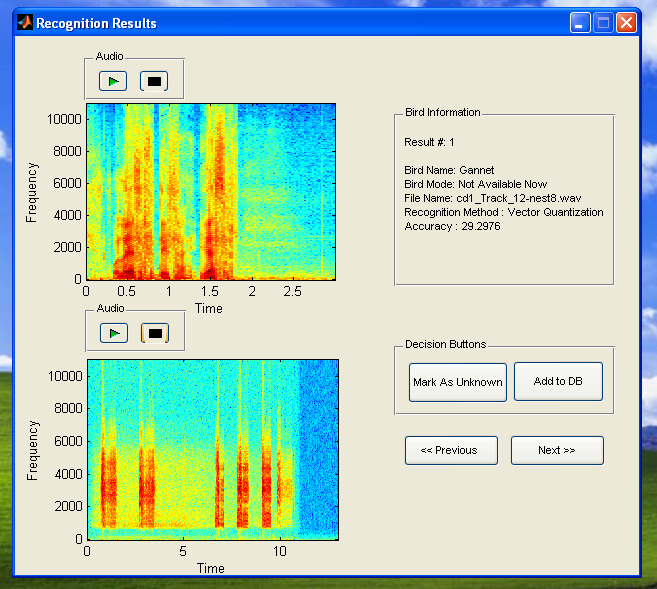Select the Bird Name: Gannet text
This screenshot has height=589, width=657.
[449, 170]
